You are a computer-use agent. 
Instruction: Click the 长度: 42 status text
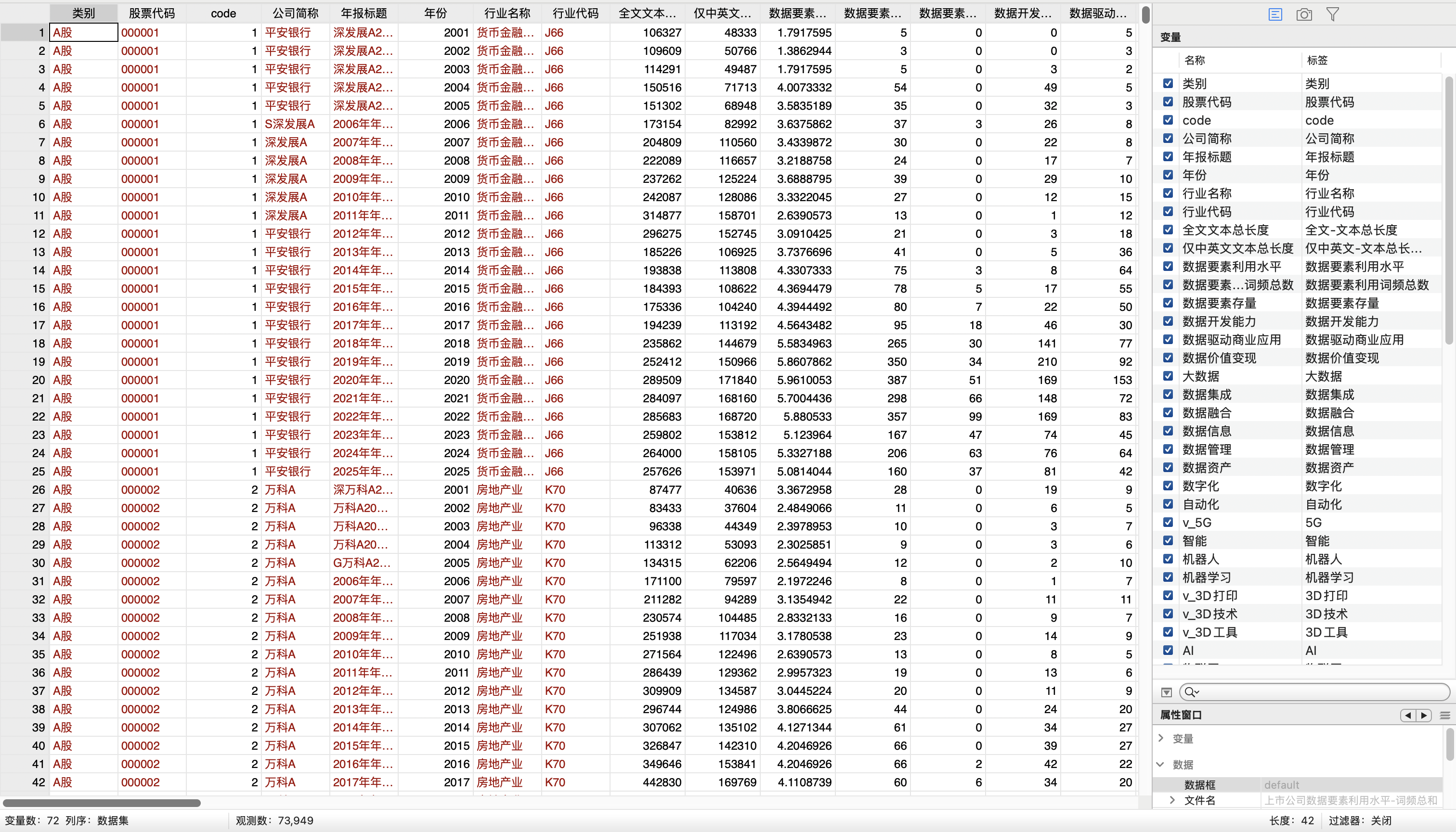click(x=1291, y=820)
